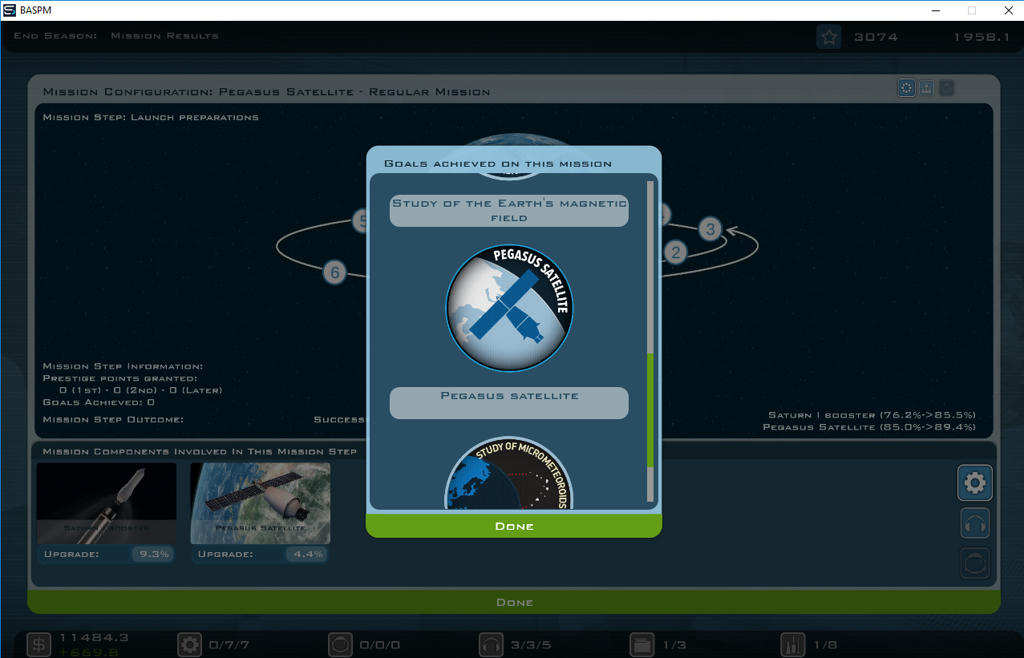Image resolution: width=1024 pixels, height=658 pixels.
Task: Click the season date 1958.1
Action: [x=982, y=37]
